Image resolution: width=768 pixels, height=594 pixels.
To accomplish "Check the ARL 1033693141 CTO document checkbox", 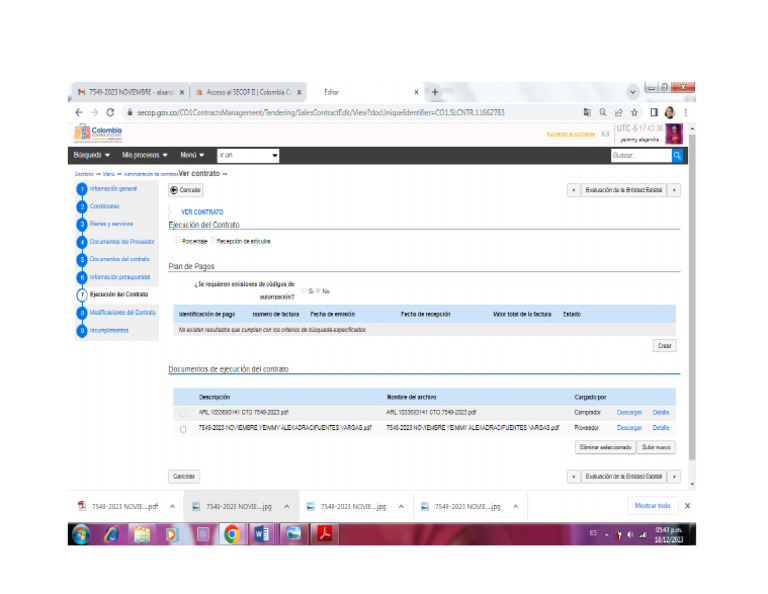I will pyautogui.click(x=183, y=413).
